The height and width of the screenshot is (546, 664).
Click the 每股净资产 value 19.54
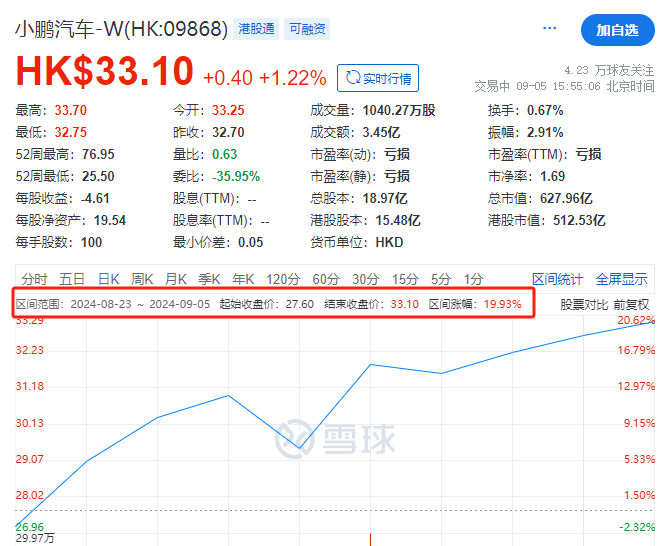[110, 221]
